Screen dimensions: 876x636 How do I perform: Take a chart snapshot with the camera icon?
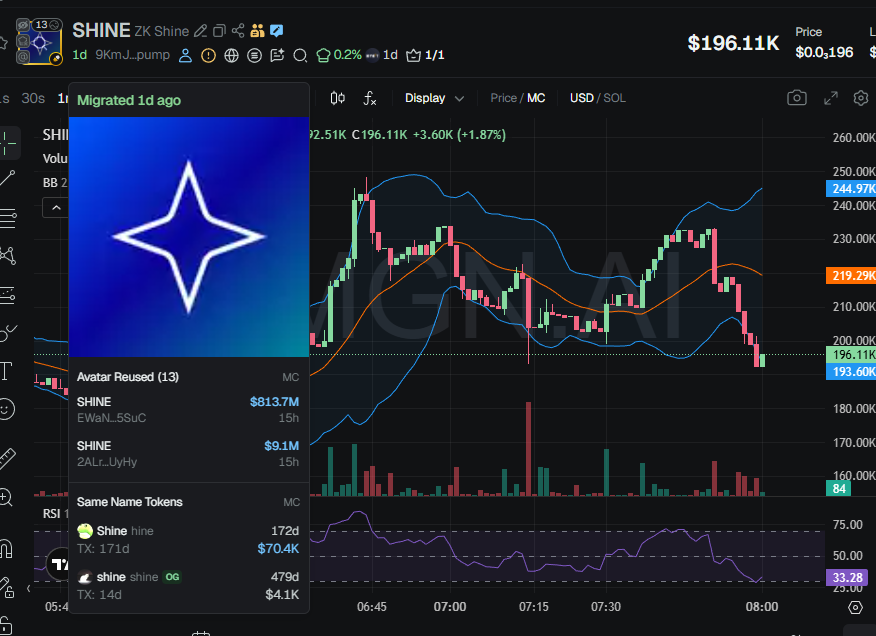(797, 97)
